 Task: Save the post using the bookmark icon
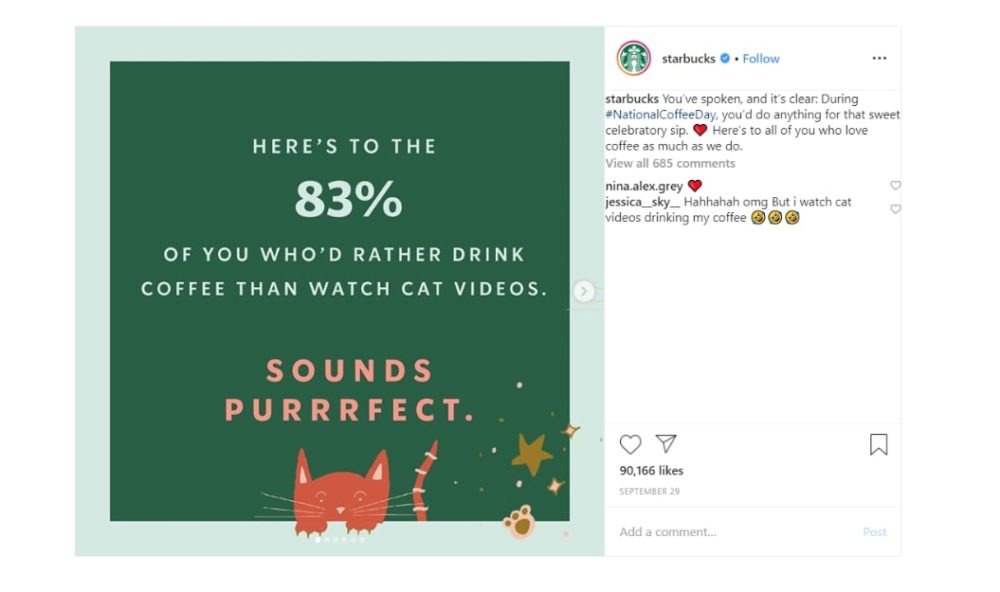(x=879, y=443)
